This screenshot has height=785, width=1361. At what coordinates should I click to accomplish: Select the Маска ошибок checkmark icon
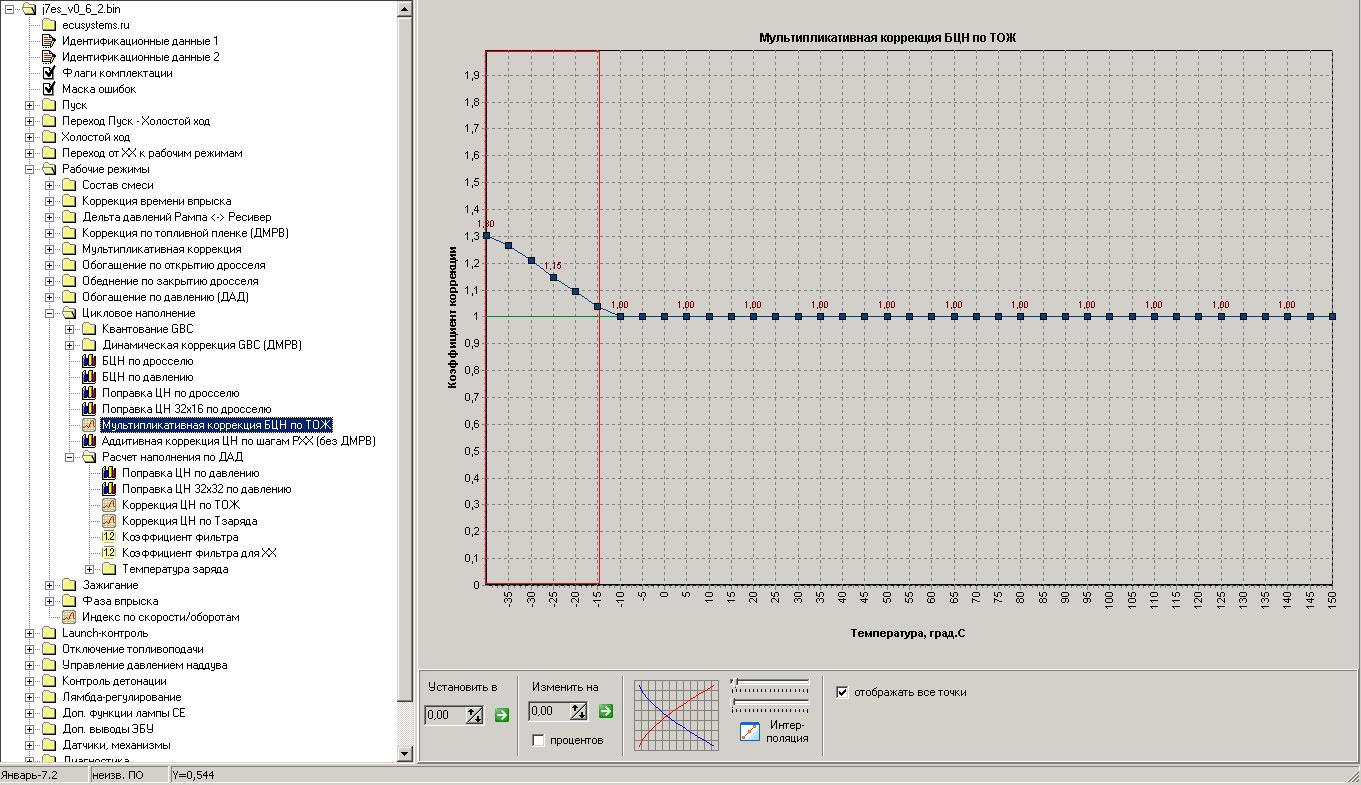pos(48,89)
